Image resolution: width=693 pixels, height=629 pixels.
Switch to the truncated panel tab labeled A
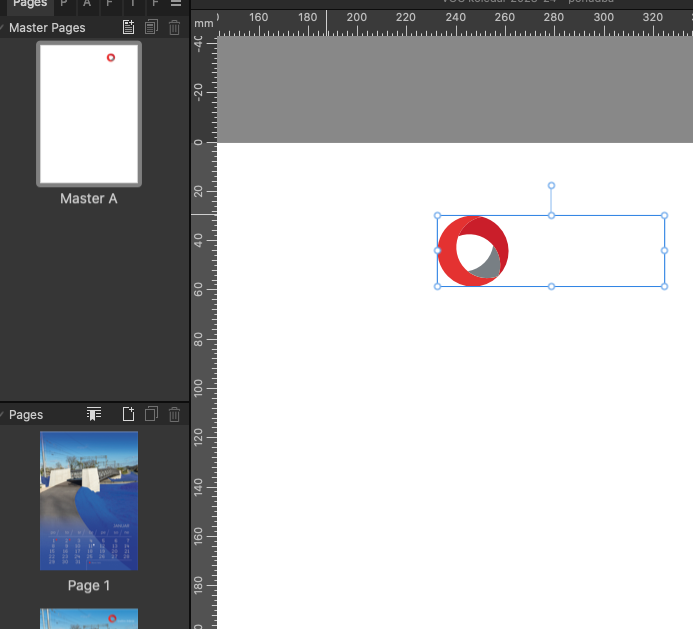pos(87,4)
